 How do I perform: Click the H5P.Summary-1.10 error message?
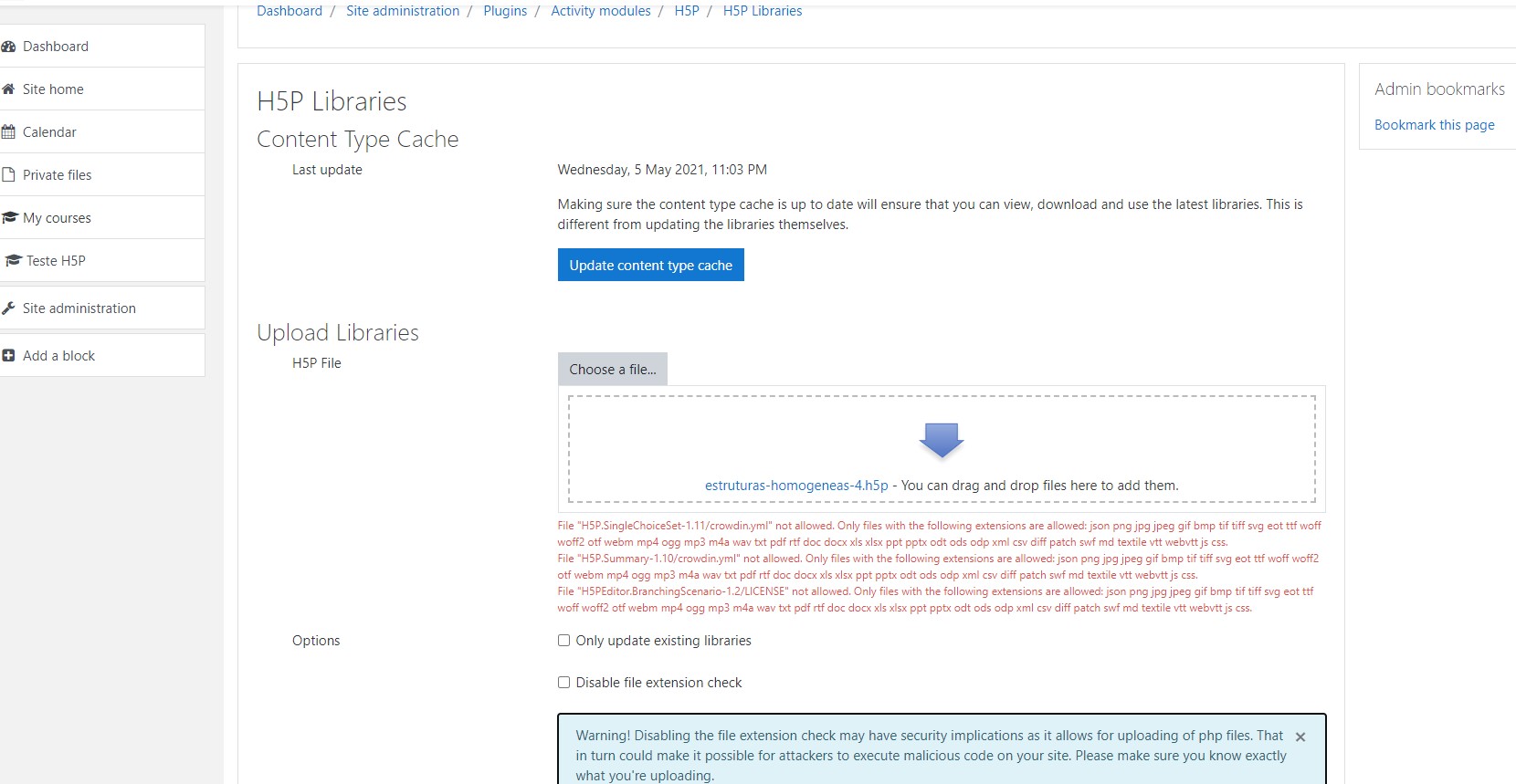coord(939,567)
